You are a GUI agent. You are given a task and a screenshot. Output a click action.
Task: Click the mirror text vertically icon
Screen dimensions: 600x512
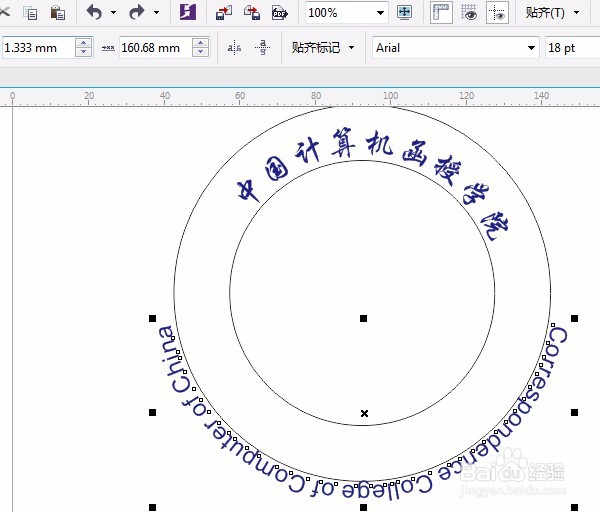(262, 48)
